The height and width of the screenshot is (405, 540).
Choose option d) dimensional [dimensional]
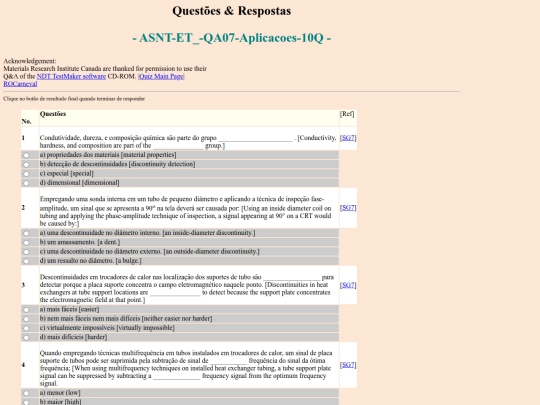tap(26, 183)
